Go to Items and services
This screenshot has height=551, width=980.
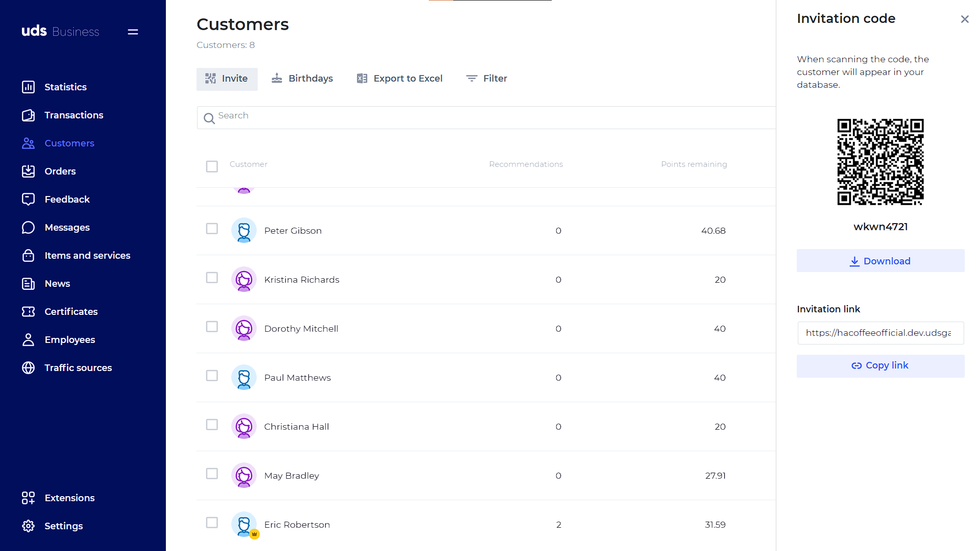88,256
